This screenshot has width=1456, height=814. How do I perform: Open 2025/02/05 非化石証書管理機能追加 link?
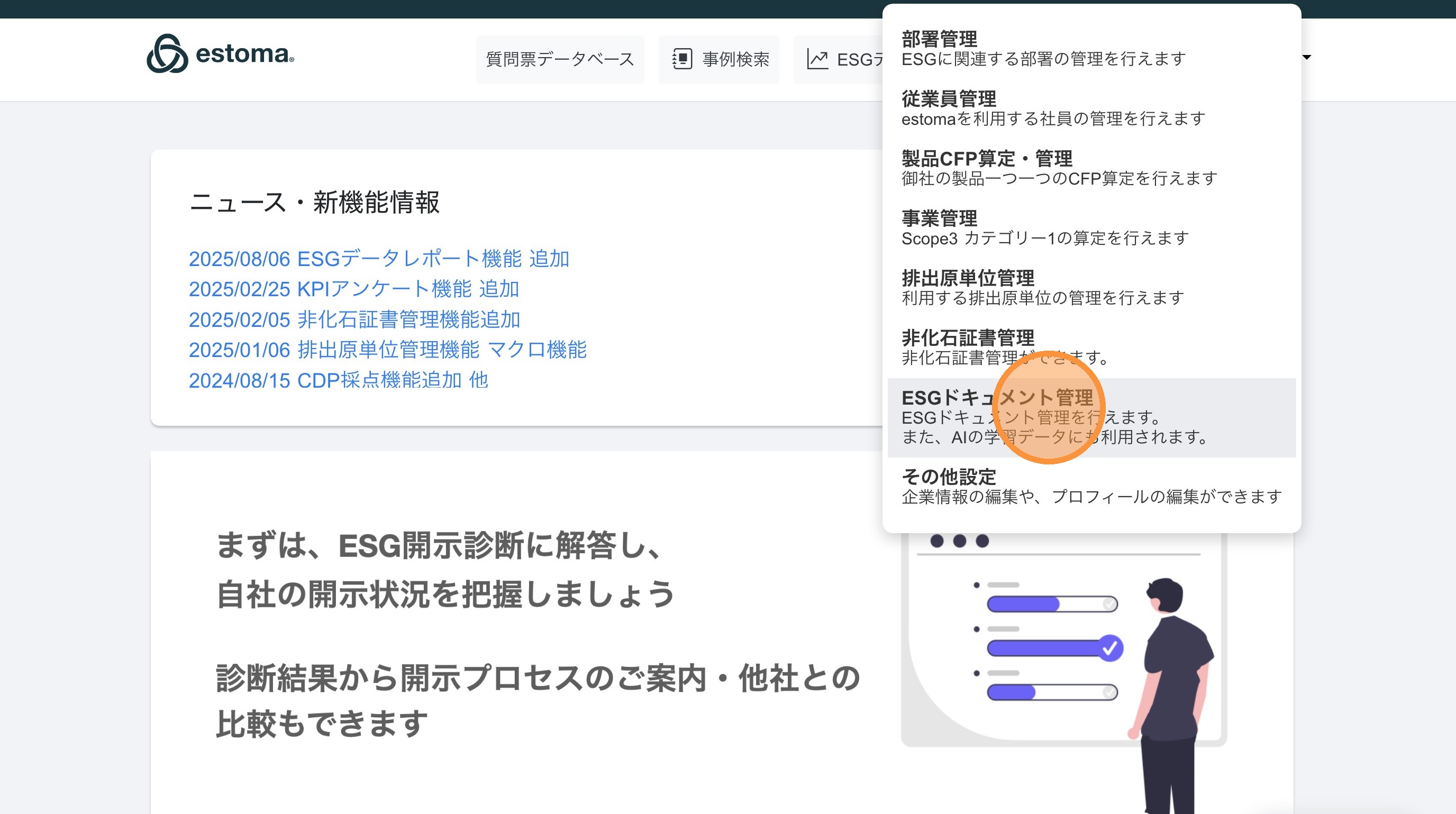click(354, 319)
